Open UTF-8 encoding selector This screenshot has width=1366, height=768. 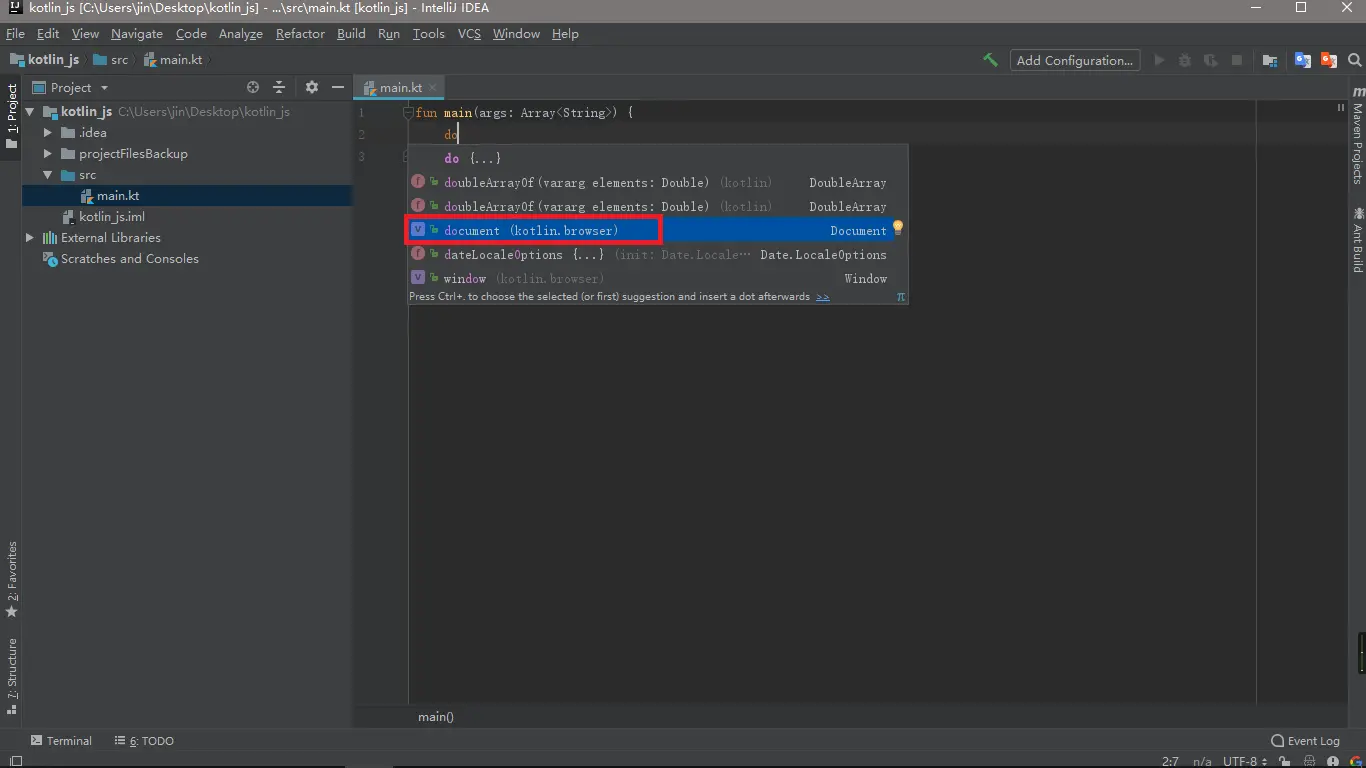[x=1244, y=761]
